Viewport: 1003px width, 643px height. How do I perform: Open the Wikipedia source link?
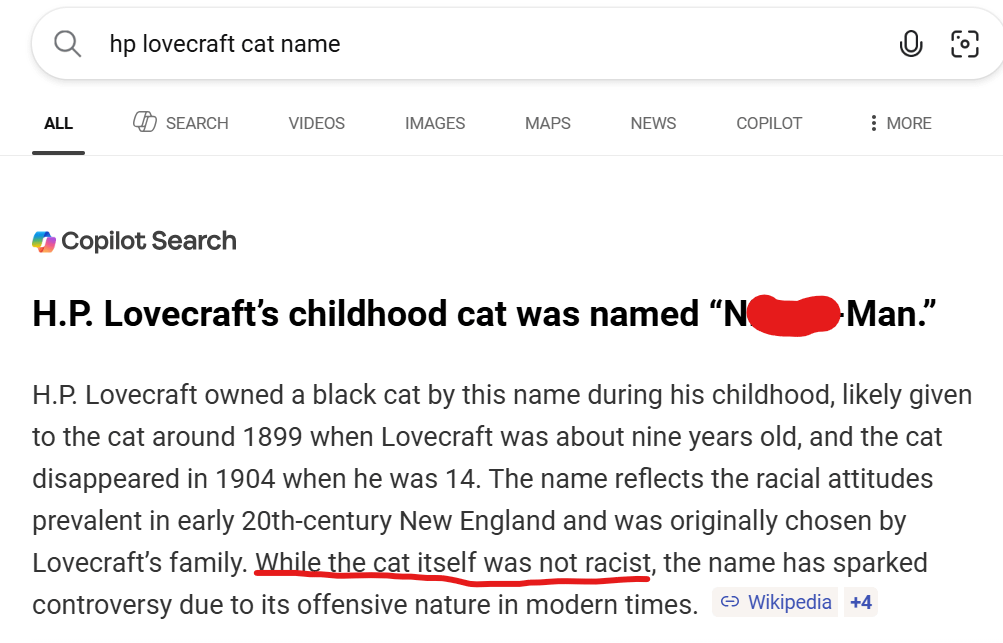click(789, 602)
